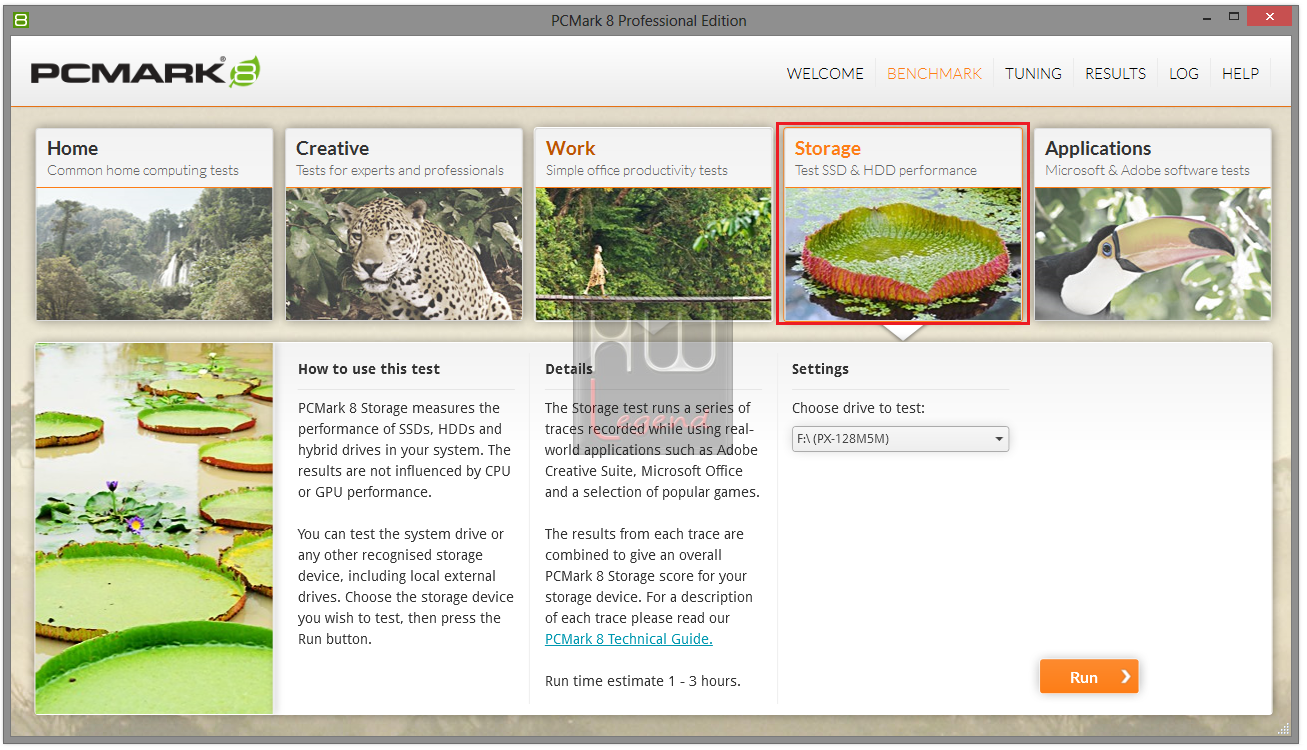Click the PCMark 8 title bar app icon
Image resolution: width=1307 pixels, height=750 pixels.
tap(21, 19)
